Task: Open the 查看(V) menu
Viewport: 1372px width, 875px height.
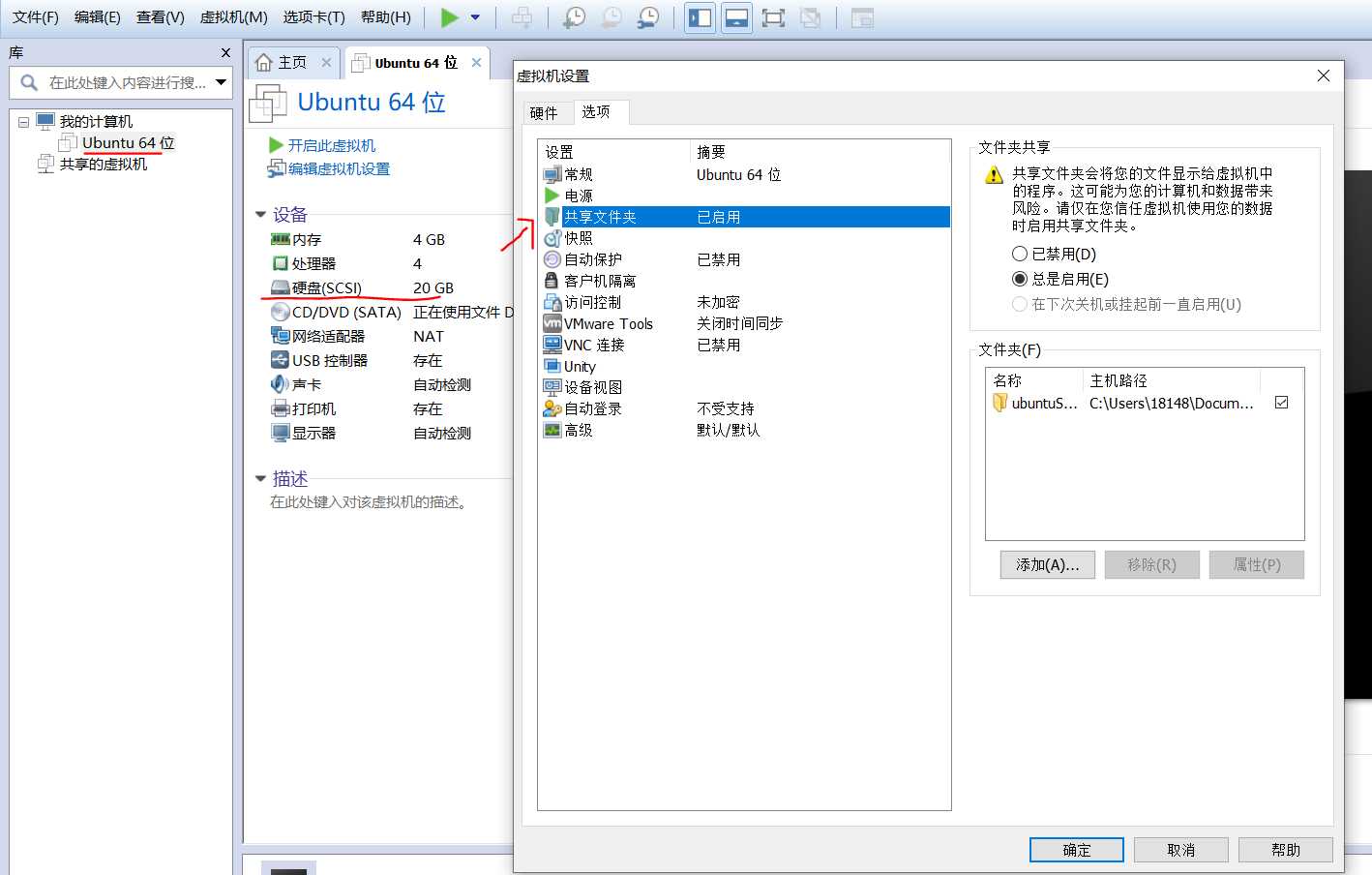Action: [x=161, y=17]
